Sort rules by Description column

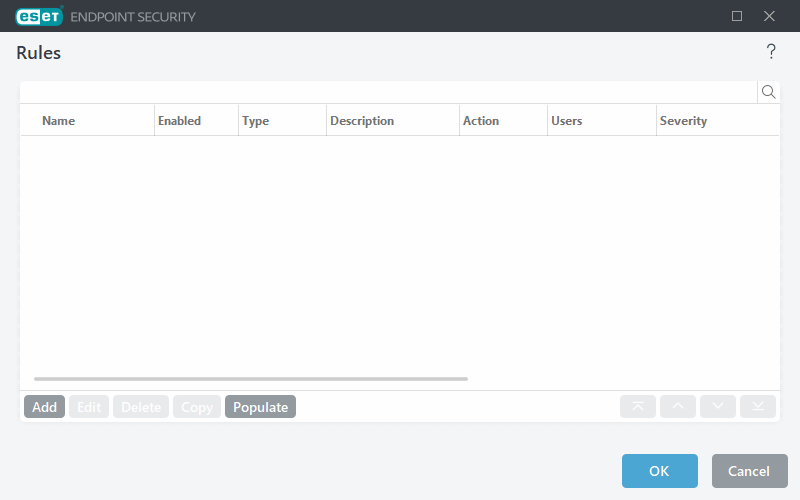(362, 121)
